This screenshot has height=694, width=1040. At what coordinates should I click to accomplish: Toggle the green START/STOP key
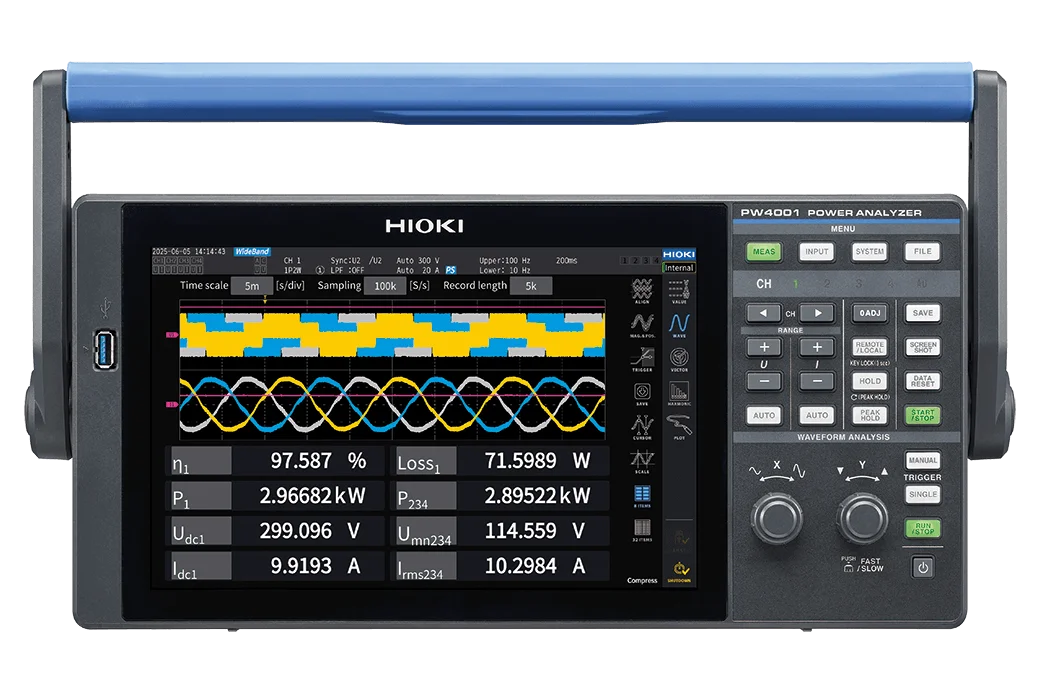click(x=923, y=415)
